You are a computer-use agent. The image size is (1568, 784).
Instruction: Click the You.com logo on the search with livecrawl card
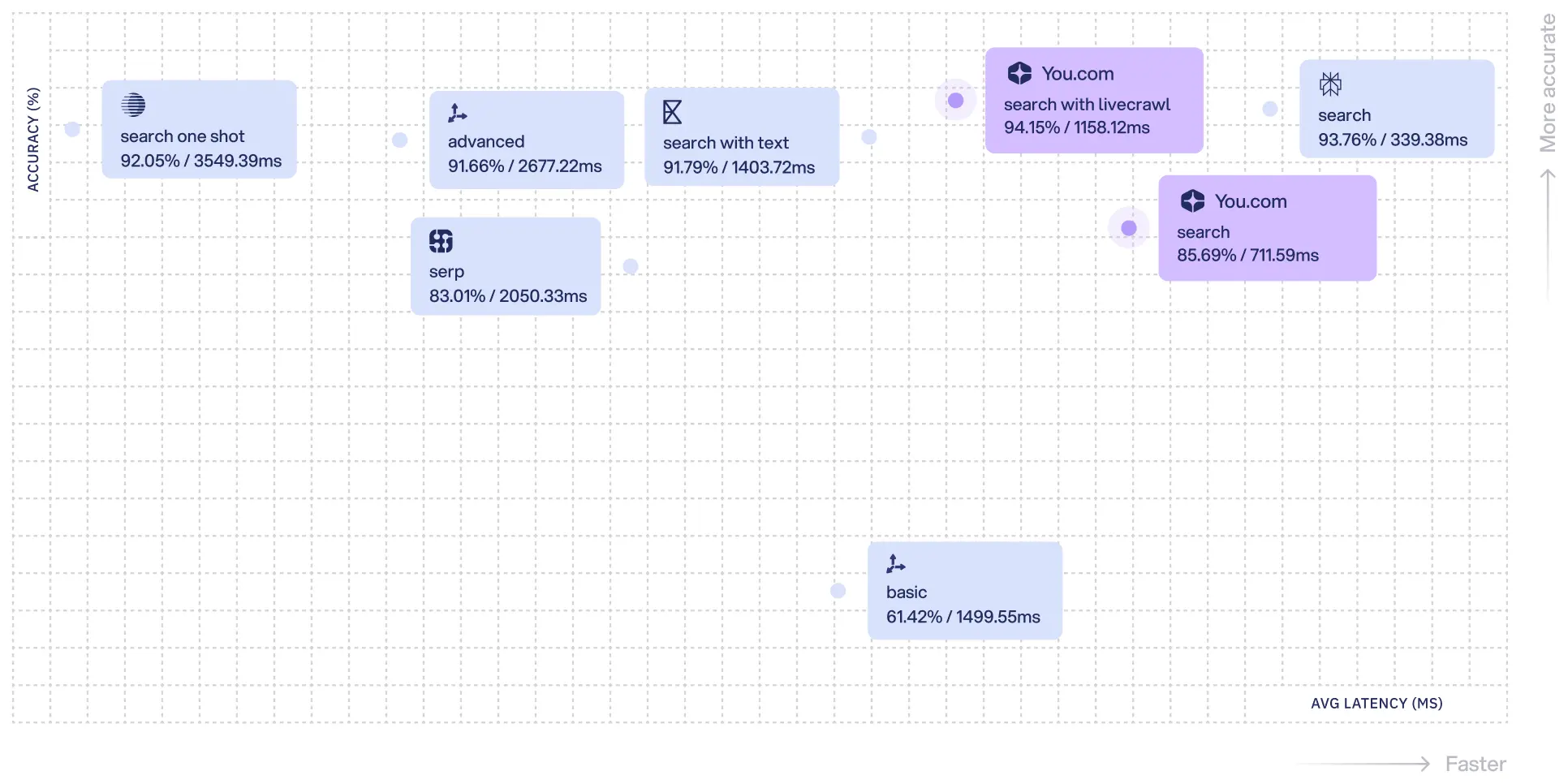(x=1019, y=74)
